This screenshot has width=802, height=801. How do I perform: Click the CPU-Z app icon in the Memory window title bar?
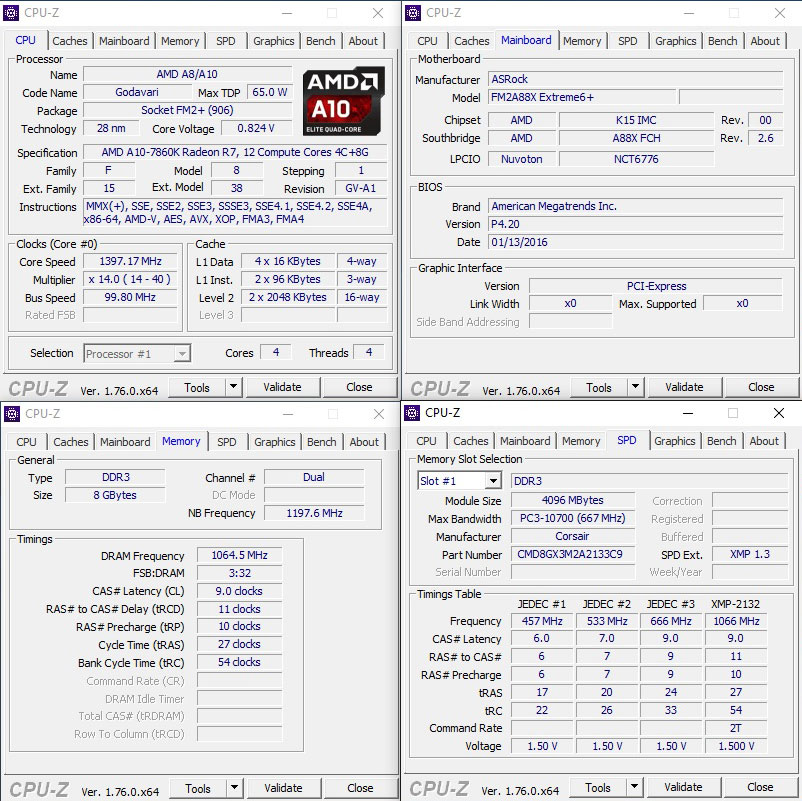tap(12, 414)
